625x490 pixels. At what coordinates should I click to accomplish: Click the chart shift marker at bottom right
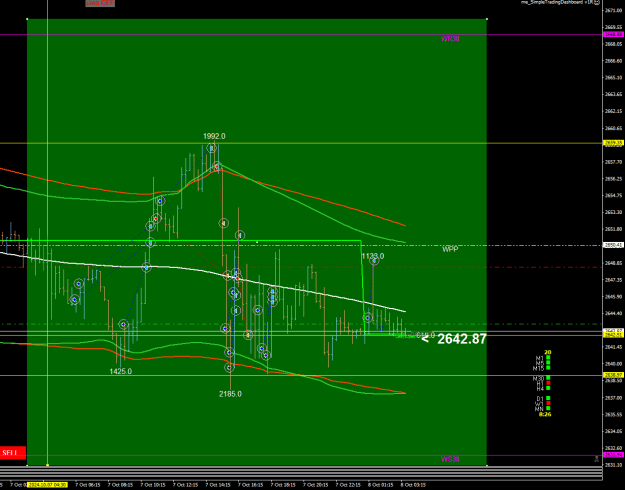click(x=597, y=459)
